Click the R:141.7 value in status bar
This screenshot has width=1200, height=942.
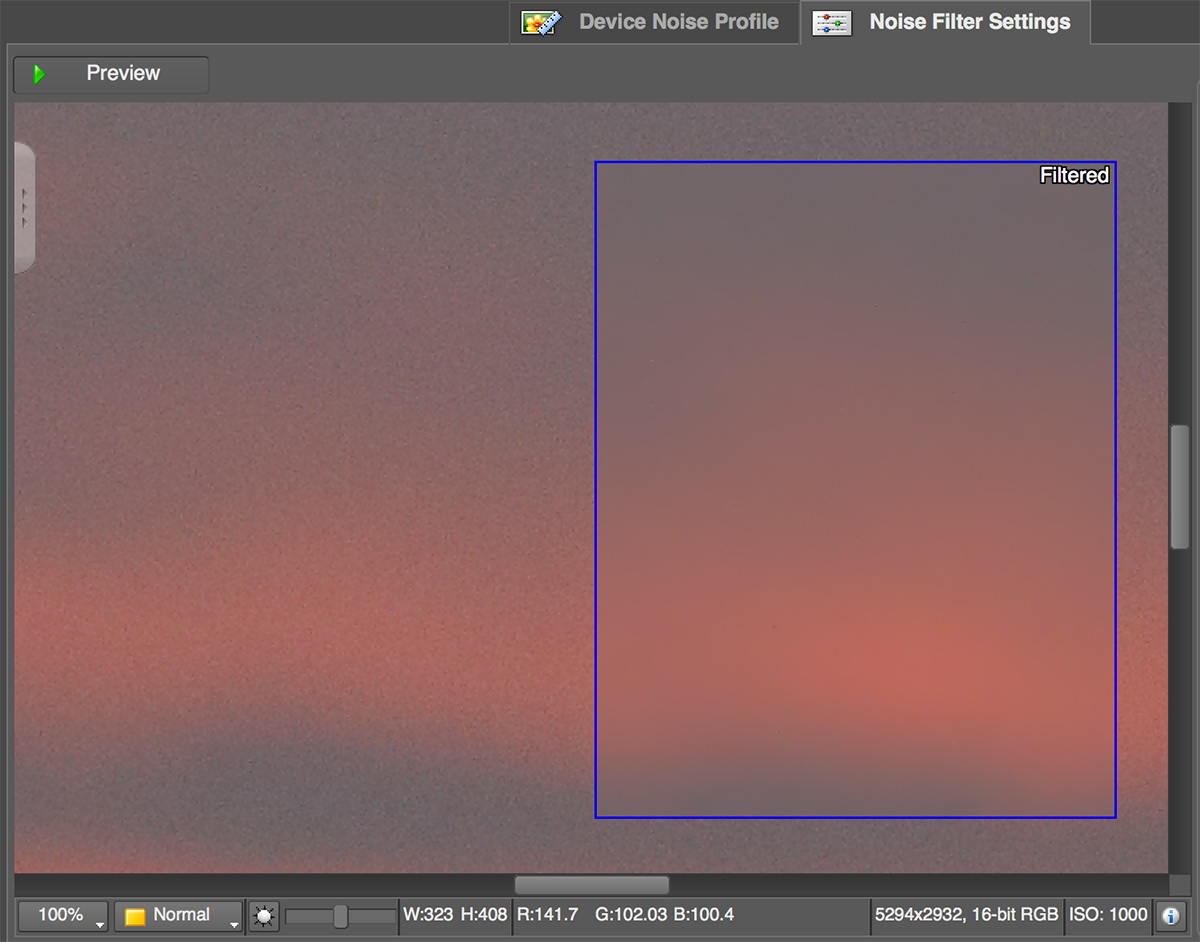[547, 915]
